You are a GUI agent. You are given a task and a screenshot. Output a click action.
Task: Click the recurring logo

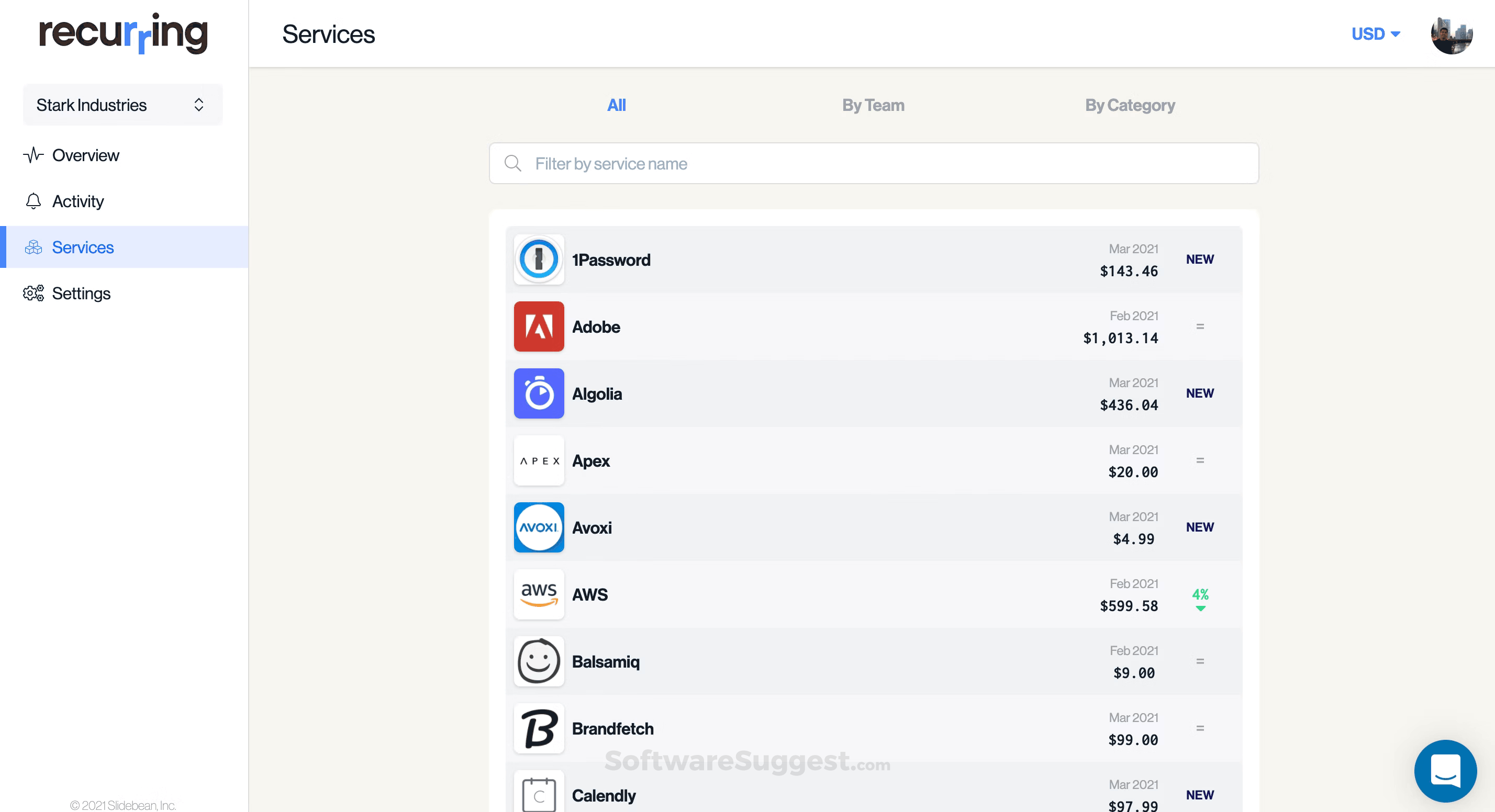pyautogui.click(x=122, y=33)
